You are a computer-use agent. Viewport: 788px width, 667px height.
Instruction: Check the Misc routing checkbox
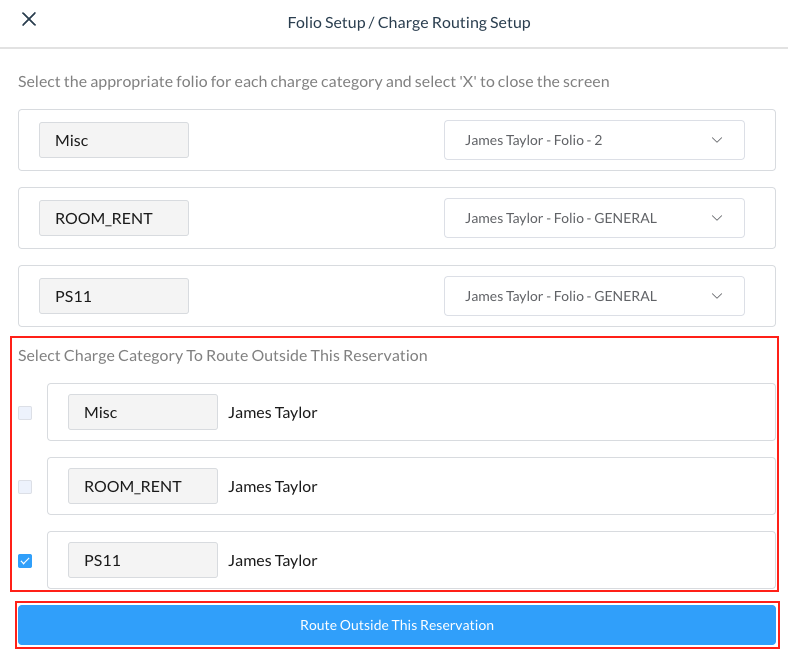pyautogui.click(x=25, y=412)
